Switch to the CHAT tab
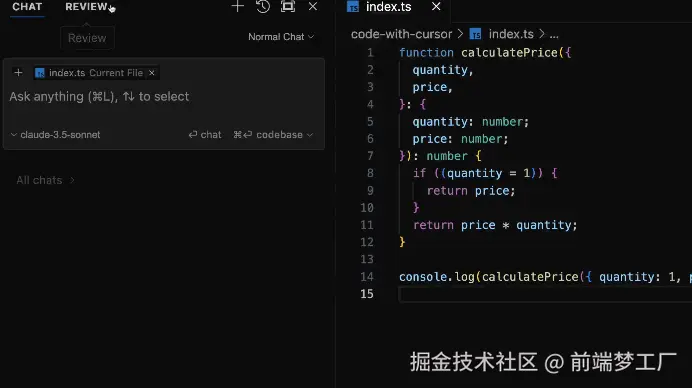The image size is (692, 388). click(x=27, y=7)
